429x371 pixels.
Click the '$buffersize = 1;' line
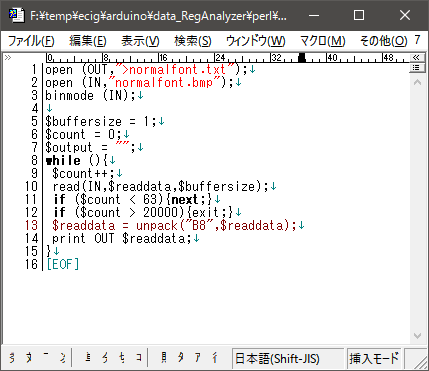tap(101, 122)
